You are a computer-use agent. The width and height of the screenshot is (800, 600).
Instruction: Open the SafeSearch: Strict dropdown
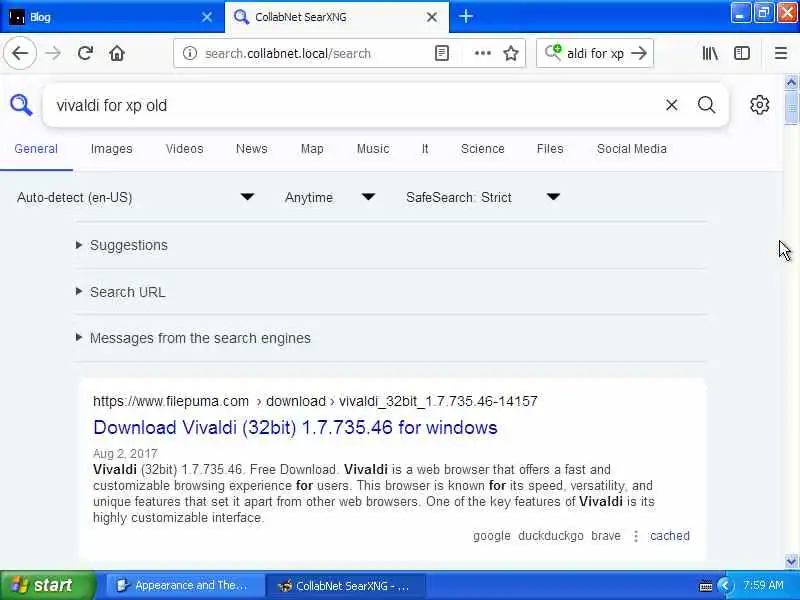482,197
